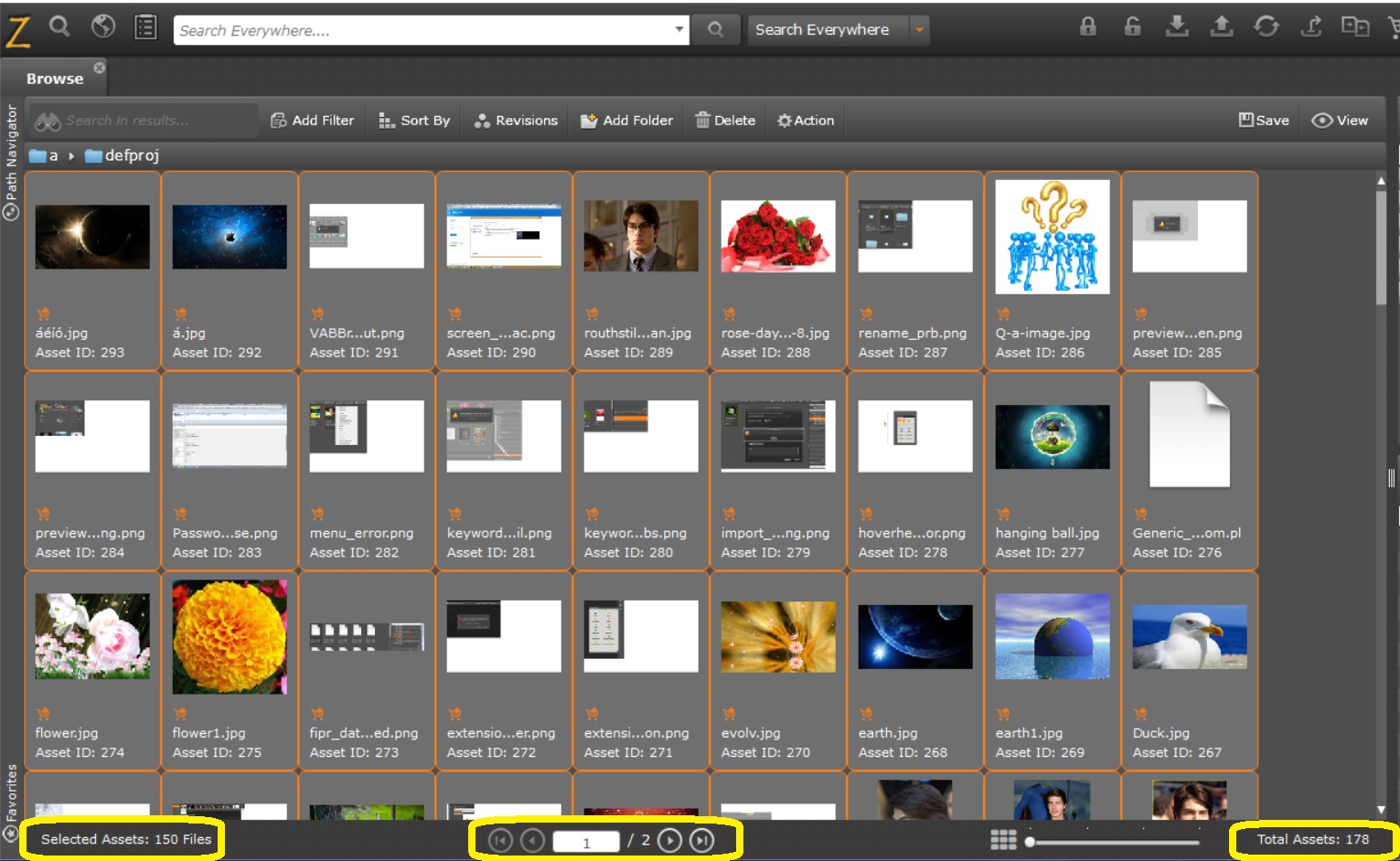The height and width of the screenshot is (861, 1400).
Task: Click the Delete toolbar button
Action: click(725, 121)
